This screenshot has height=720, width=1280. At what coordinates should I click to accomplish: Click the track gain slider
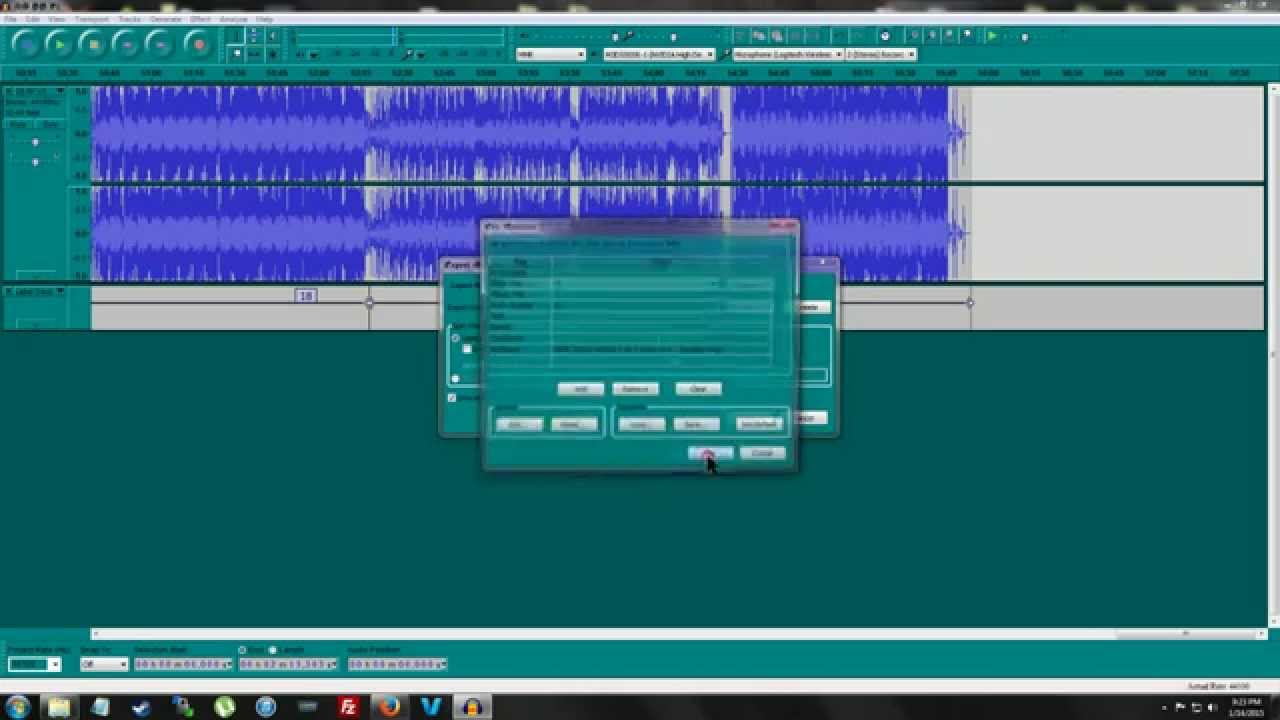point(35,143)
